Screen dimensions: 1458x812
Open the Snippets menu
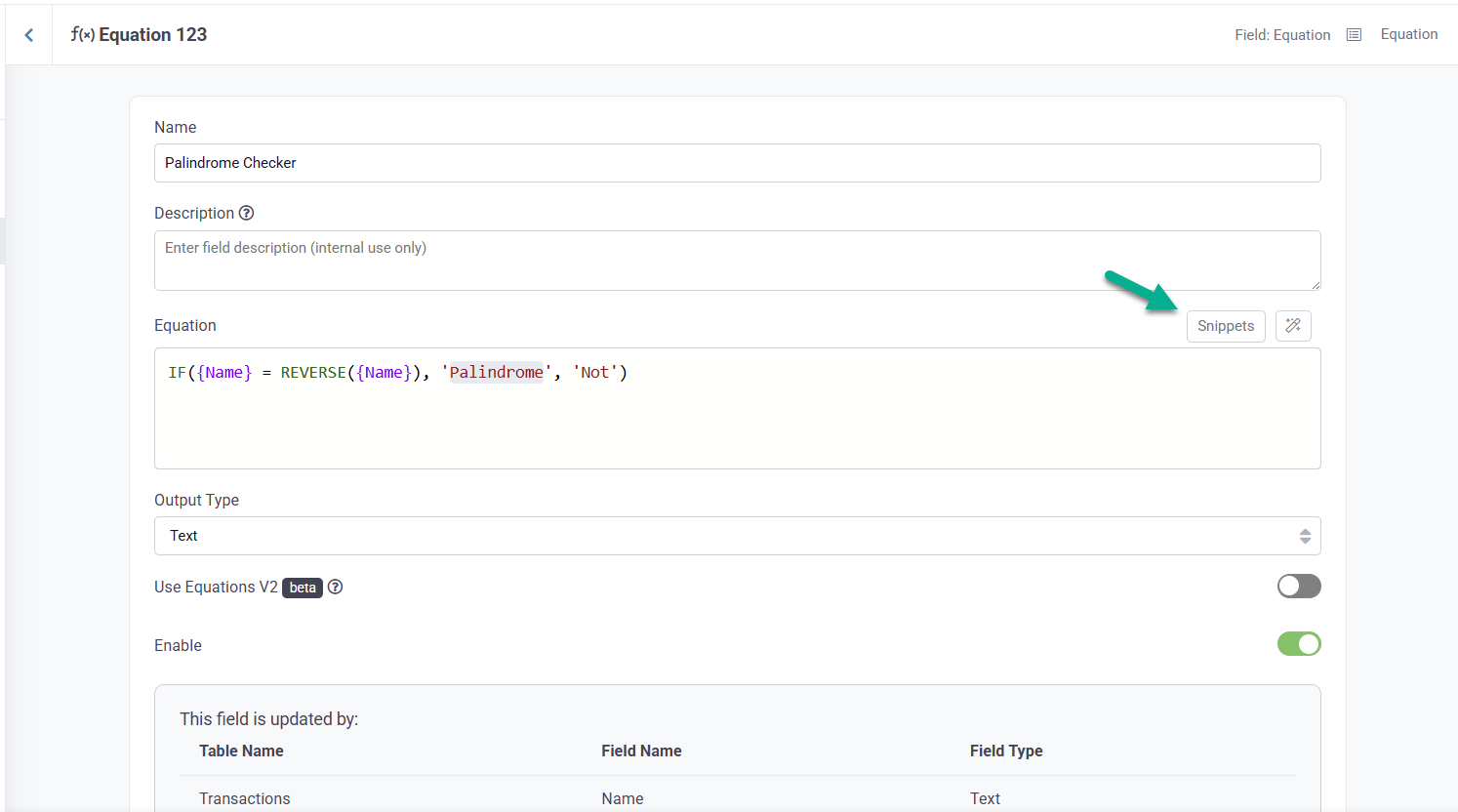pyautogui.click(x=1225, y=326)
